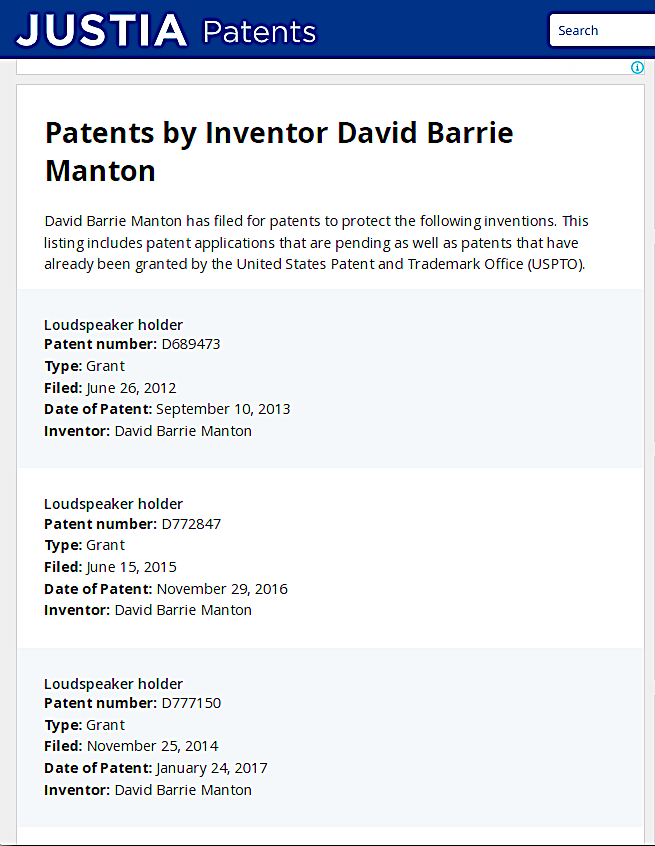The height and width of the screenshot is (846, 655).
Task: Click the filed date June 26, 2012
Action: pyautogui.click(x=131, y=388)
